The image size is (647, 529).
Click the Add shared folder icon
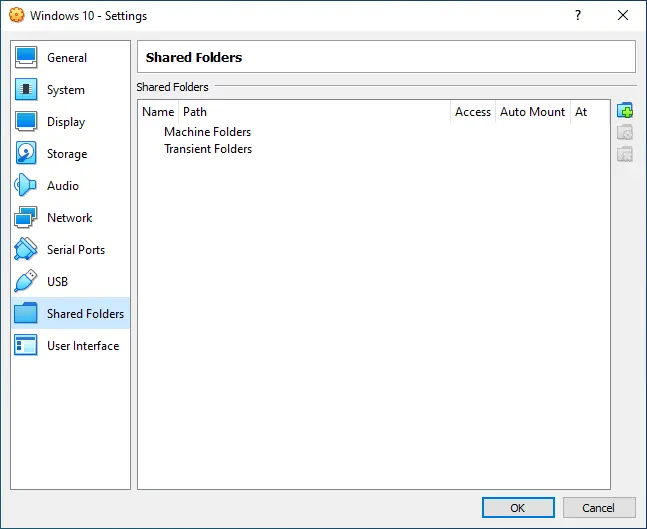pyautogui.click(x=625, y=111)
